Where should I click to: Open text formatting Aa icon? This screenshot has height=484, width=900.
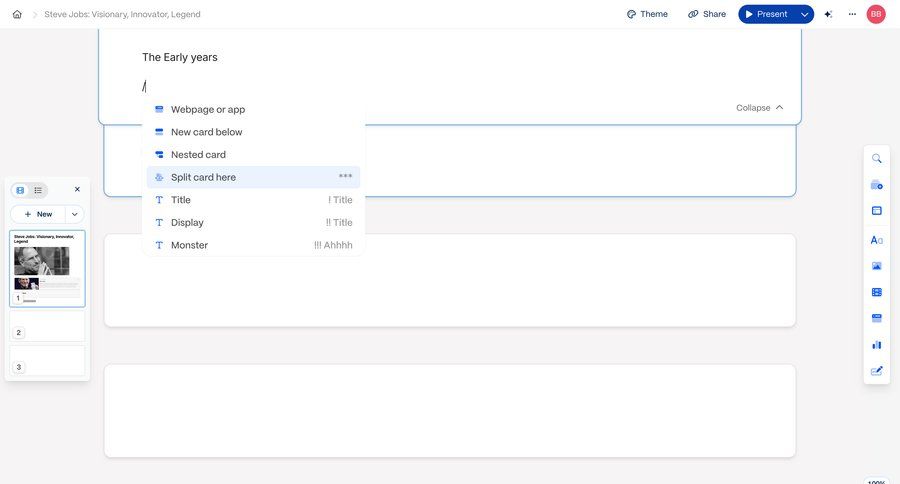[x=876, y=240]
